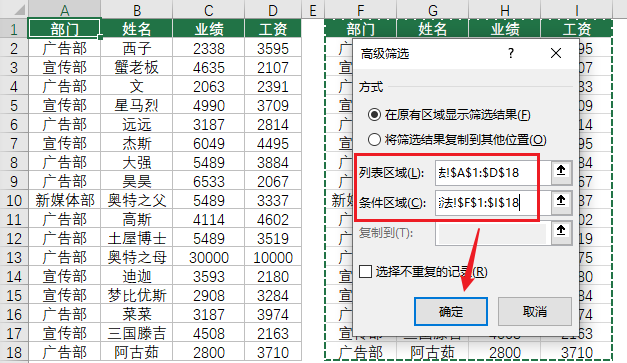Click cell 3710 in column I
This screenshot has width=627, height=363.
click(x=576, y=353)
